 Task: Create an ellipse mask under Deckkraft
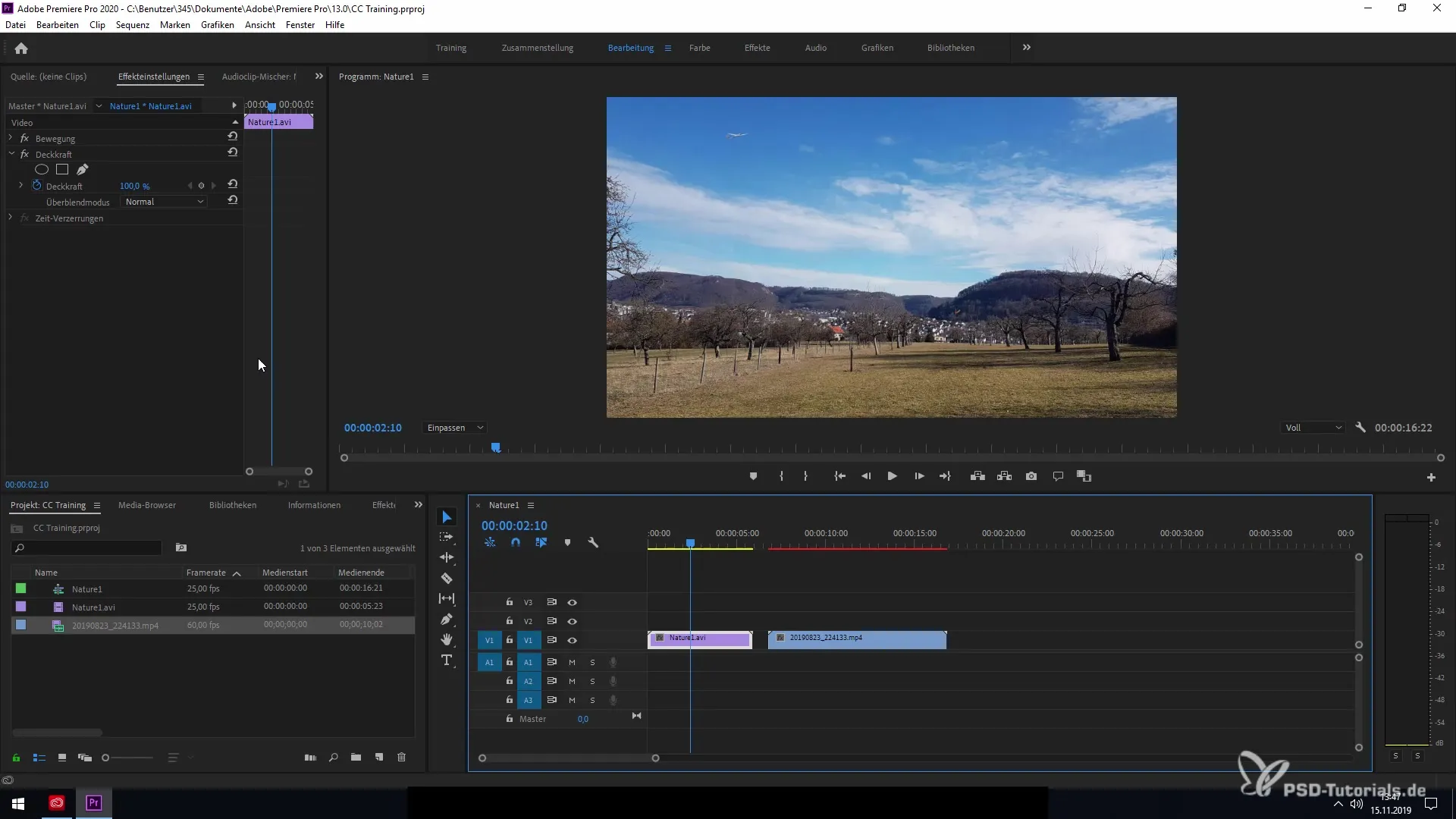pos(42,170)
